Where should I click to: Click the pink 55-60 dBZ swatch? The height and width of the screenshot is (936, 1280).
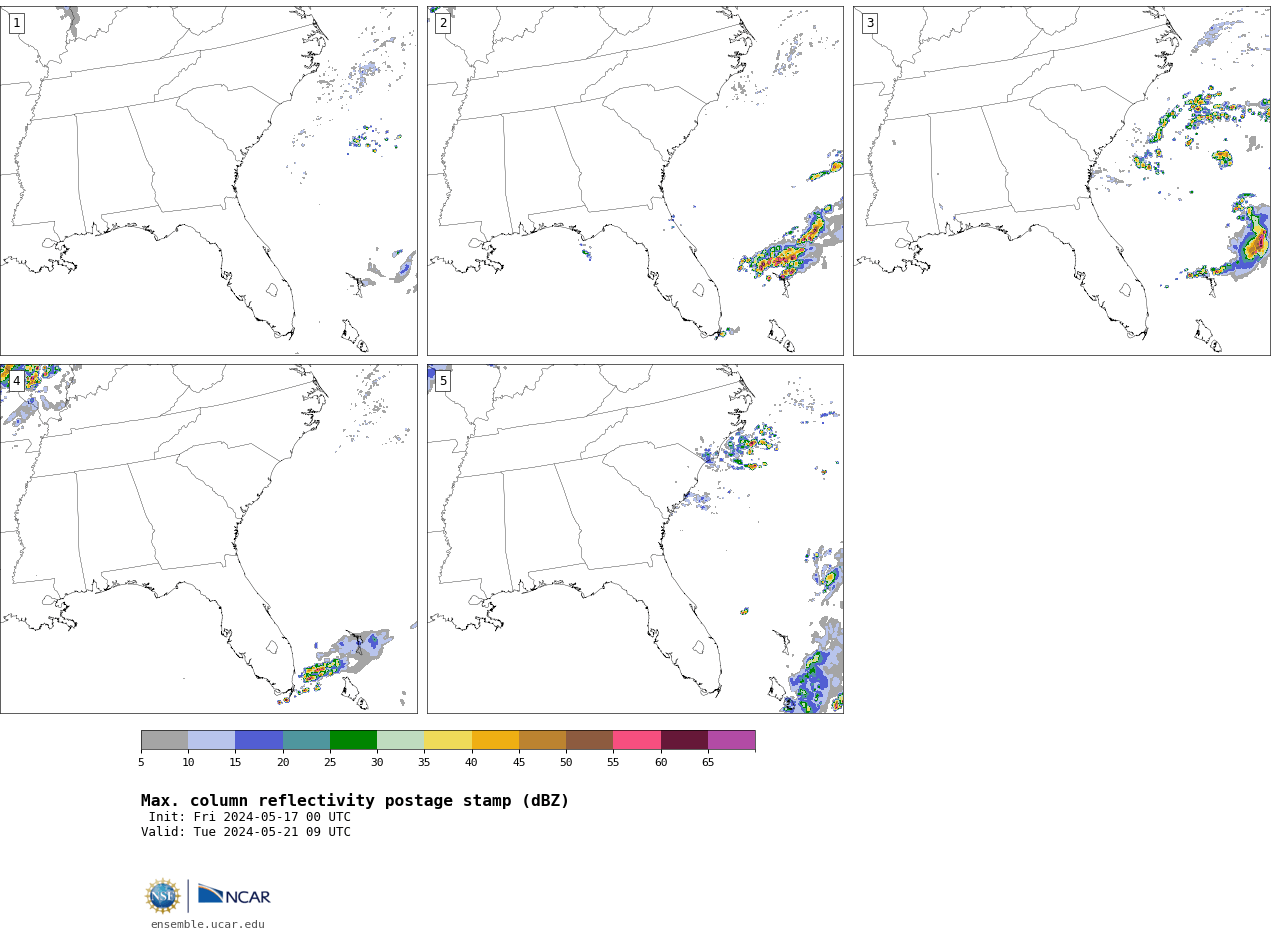point(637,740)
